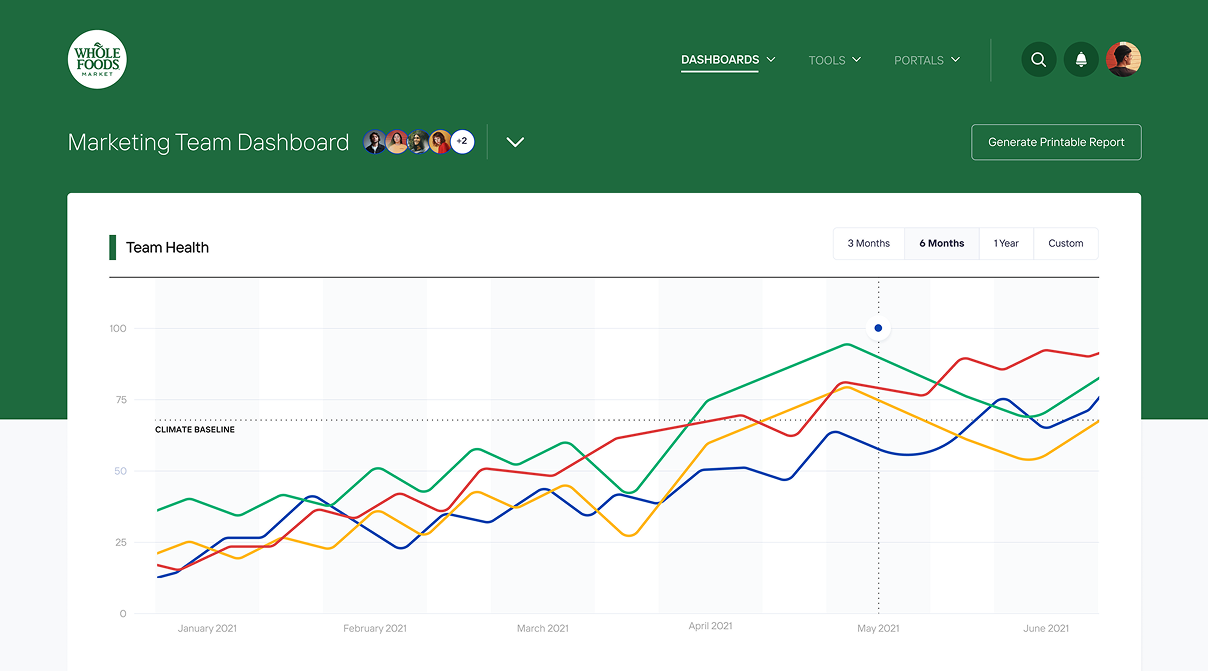Switch chart range to 3 Months
The height and width of the screenshot is (672, 1208).
868,243
